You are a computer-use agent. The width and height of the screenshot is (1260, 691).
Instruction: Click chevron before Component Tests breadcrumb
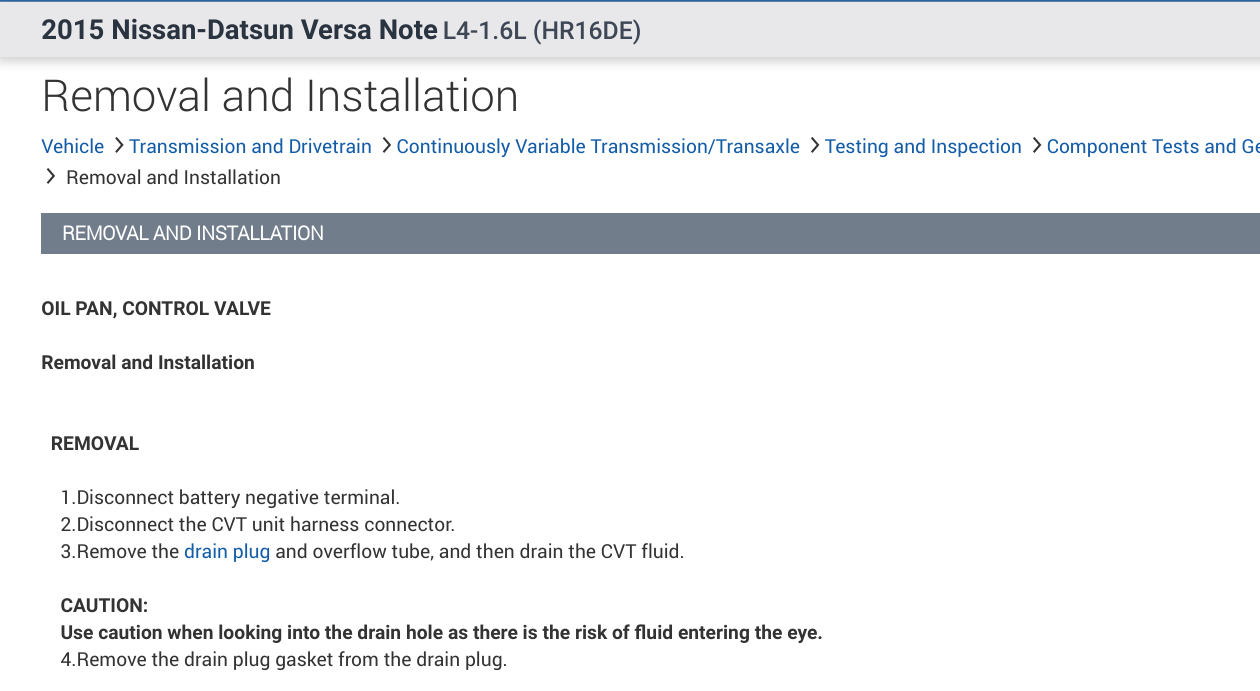click(x=1036, y=146)
